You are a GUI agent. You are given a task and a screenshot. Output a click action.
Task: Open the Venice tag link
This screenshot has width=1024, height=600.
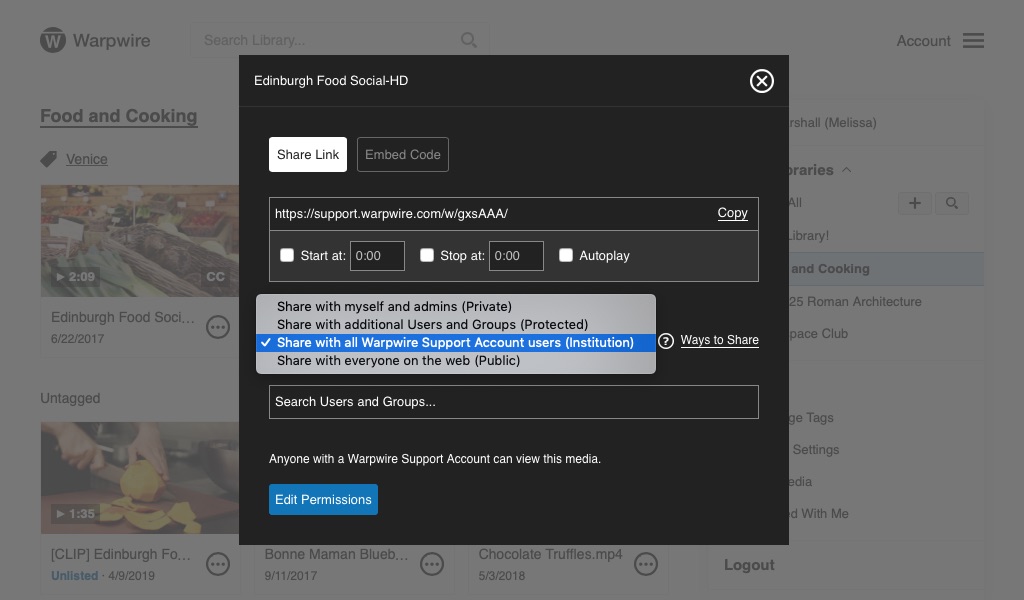point(87,159)
